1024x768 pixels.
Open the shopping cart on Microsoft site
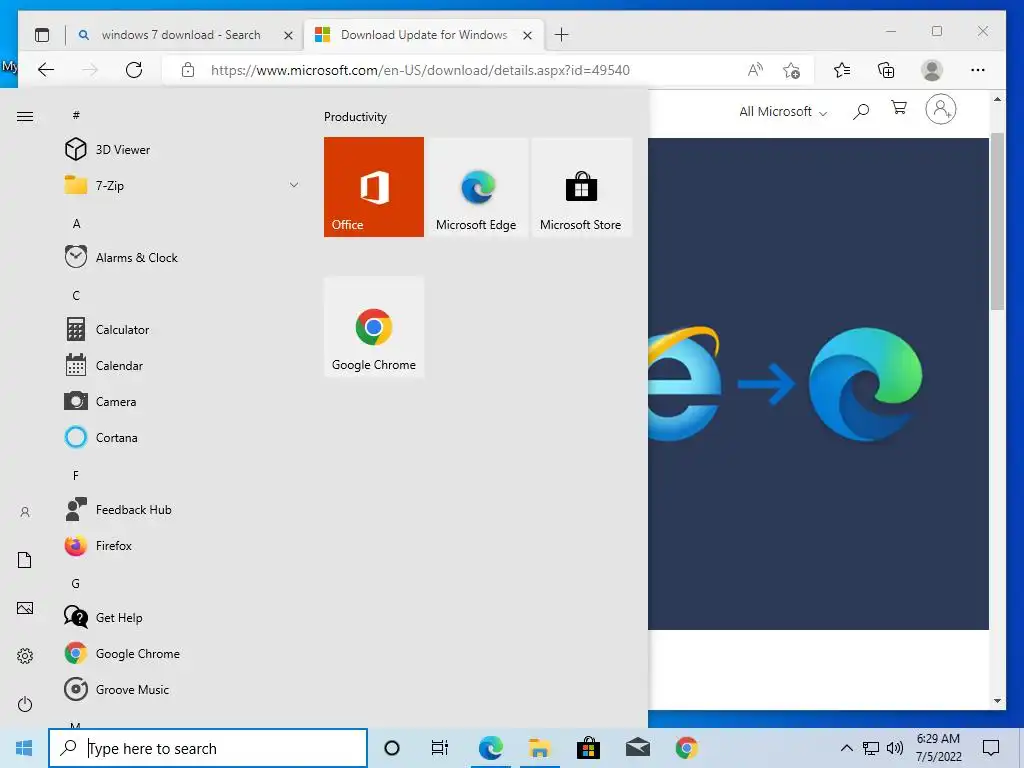899,108
